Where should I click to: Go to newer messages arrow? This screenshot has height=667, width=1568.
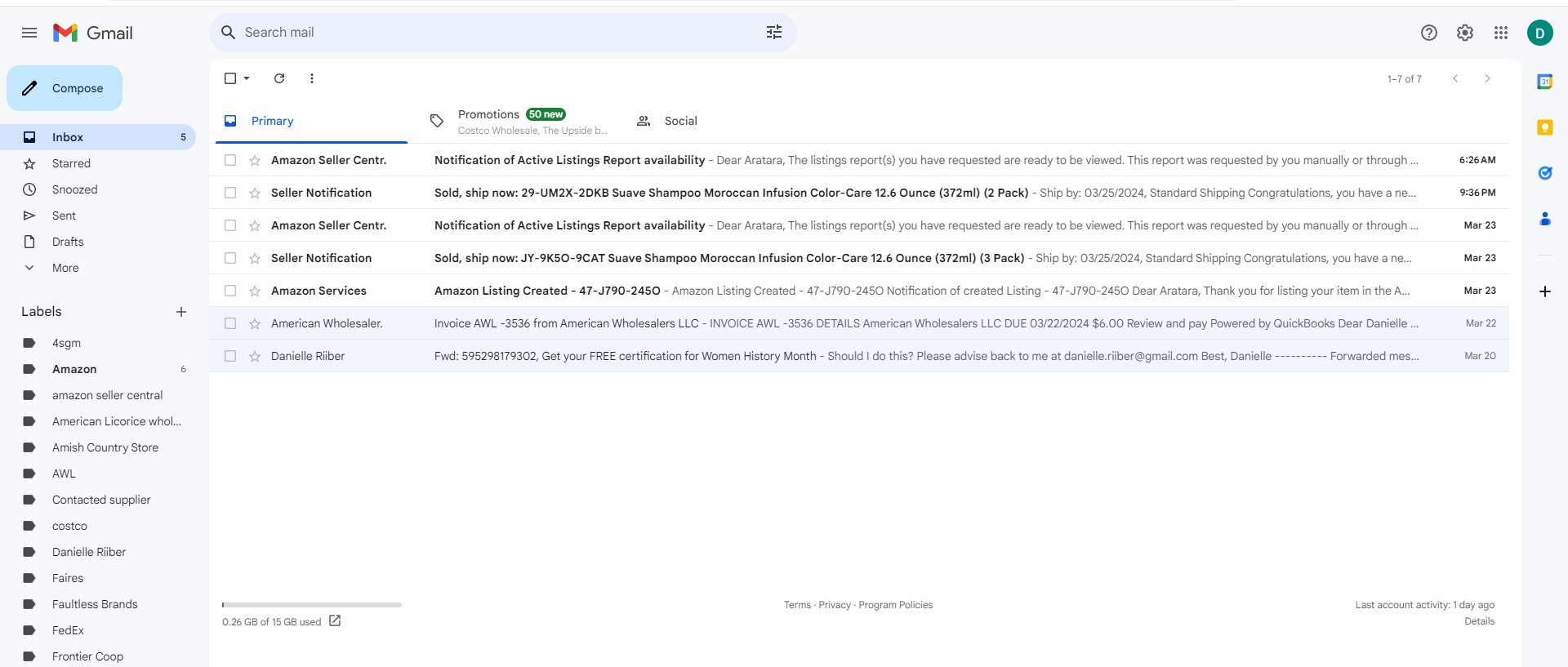pyautogui.click(x=1455, y=78)
